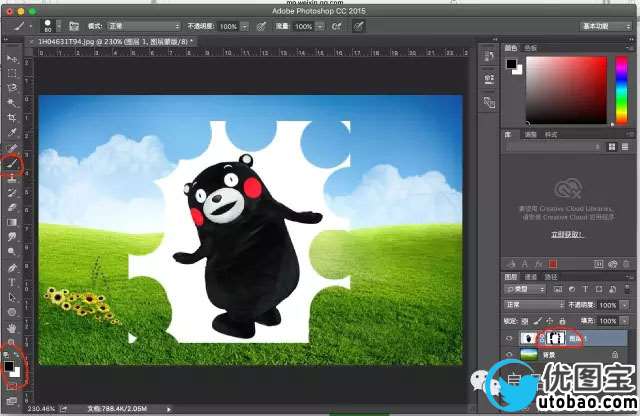Switch libraries to list view

(x=625, y=147)
